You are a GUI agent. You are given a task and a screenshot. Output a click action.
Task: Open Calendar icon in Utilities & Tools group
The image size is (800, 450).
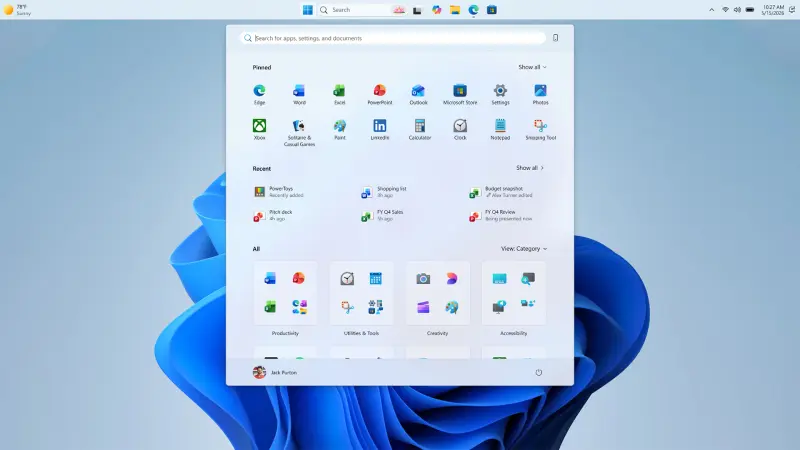click(x=376, y=279)
